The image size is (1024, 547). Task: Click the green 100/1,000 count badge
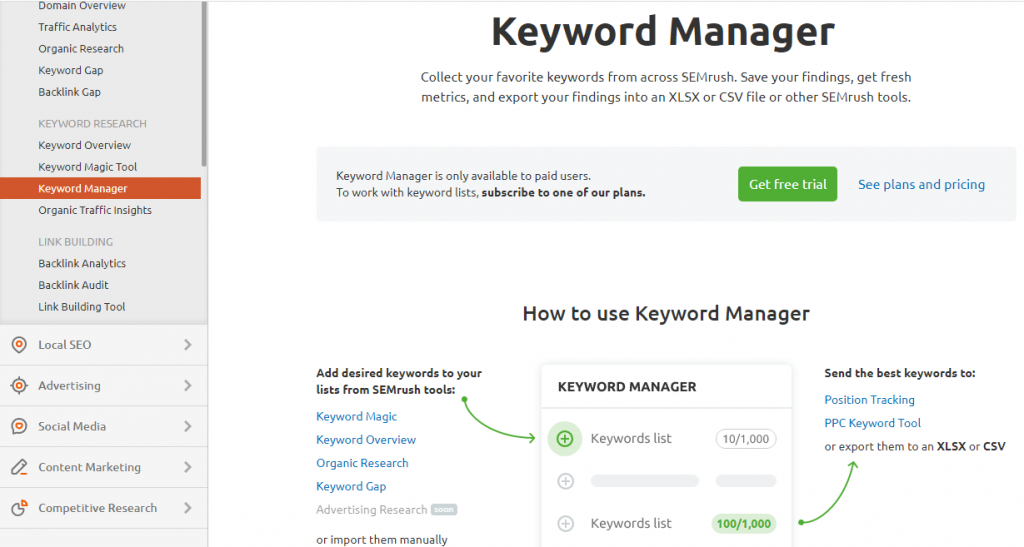pyautogui.click(x=743, y=524)
